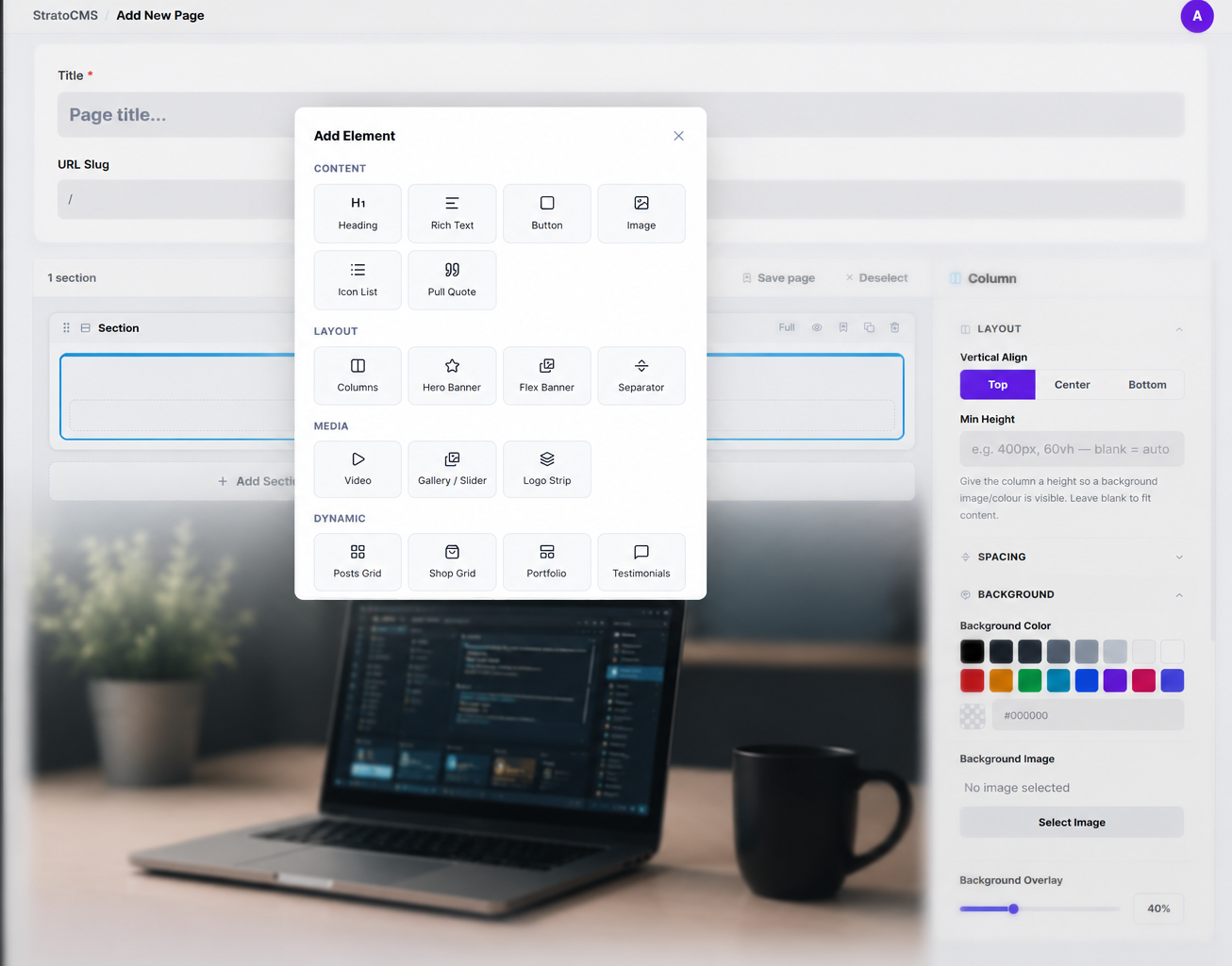Image resolution: width=1232 pixels, height=966 pixels.
Task: Insert a Button element
Action: pos(547,214)
